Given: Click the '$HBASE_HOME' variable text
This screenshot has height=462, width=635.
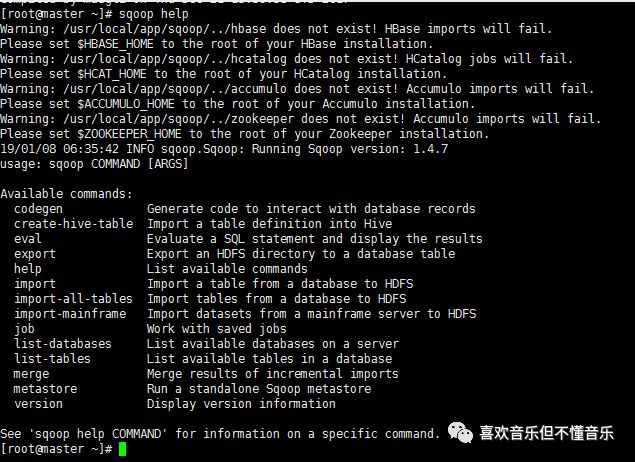Looking at the screenshot, I should 115,44.
